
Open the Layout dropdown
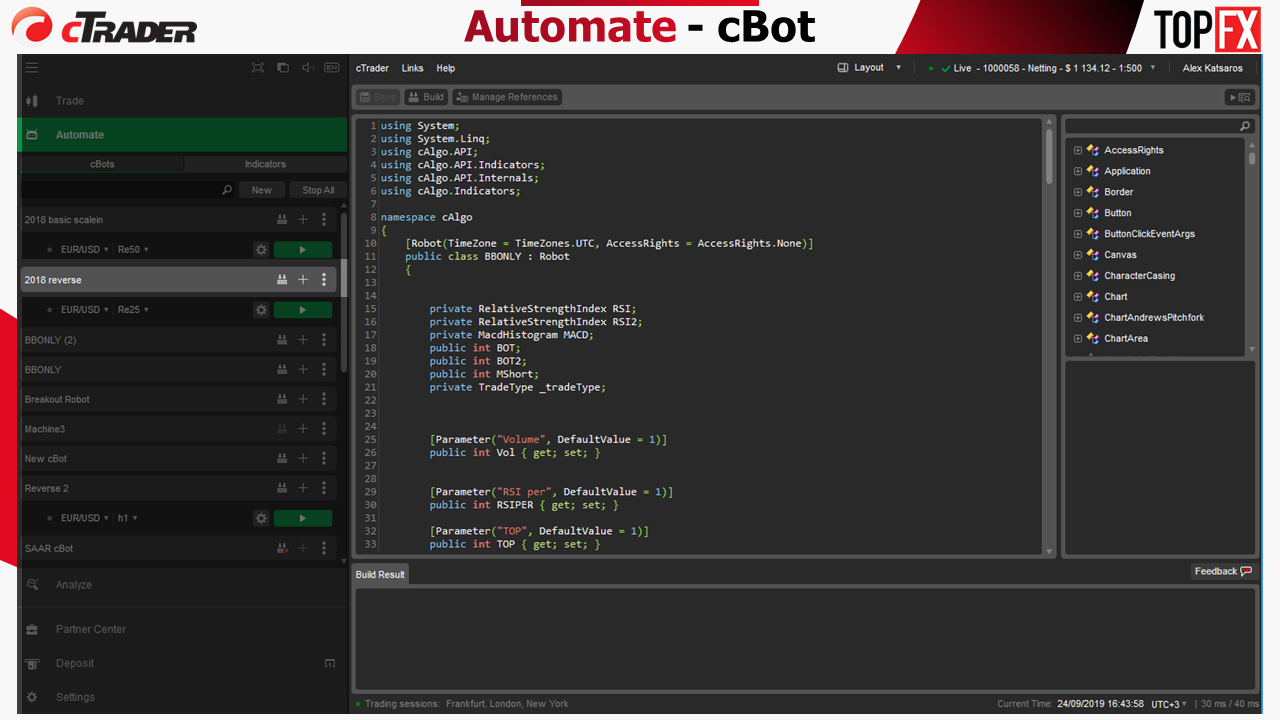tap(869, 68)
